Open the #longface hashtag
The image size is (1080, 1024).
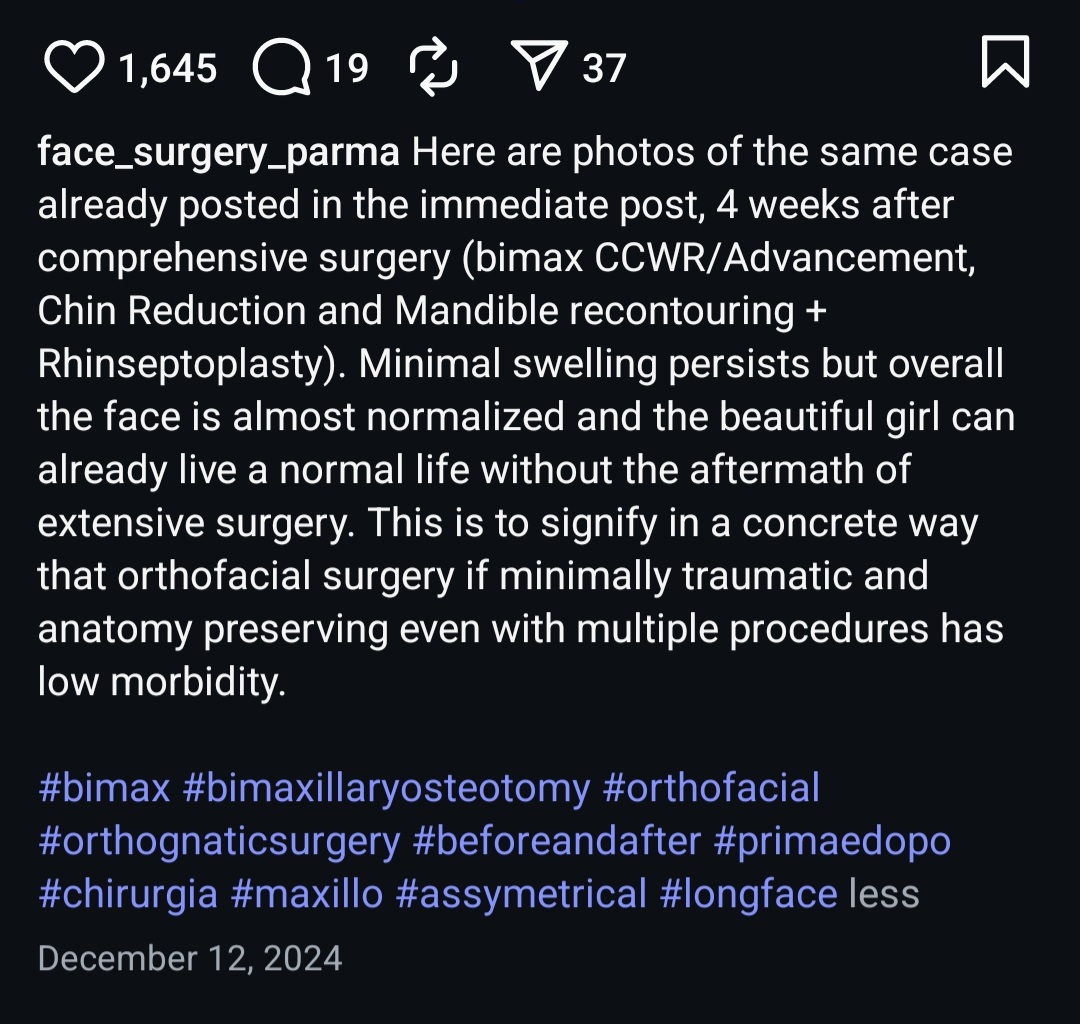click(748, 893)
